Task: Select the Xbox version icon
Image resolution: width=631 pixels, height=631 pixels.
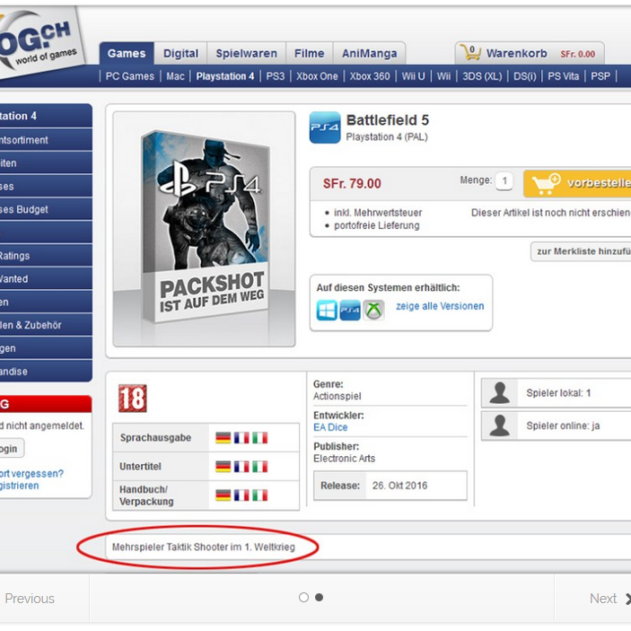Action: (x=374, y=310)
